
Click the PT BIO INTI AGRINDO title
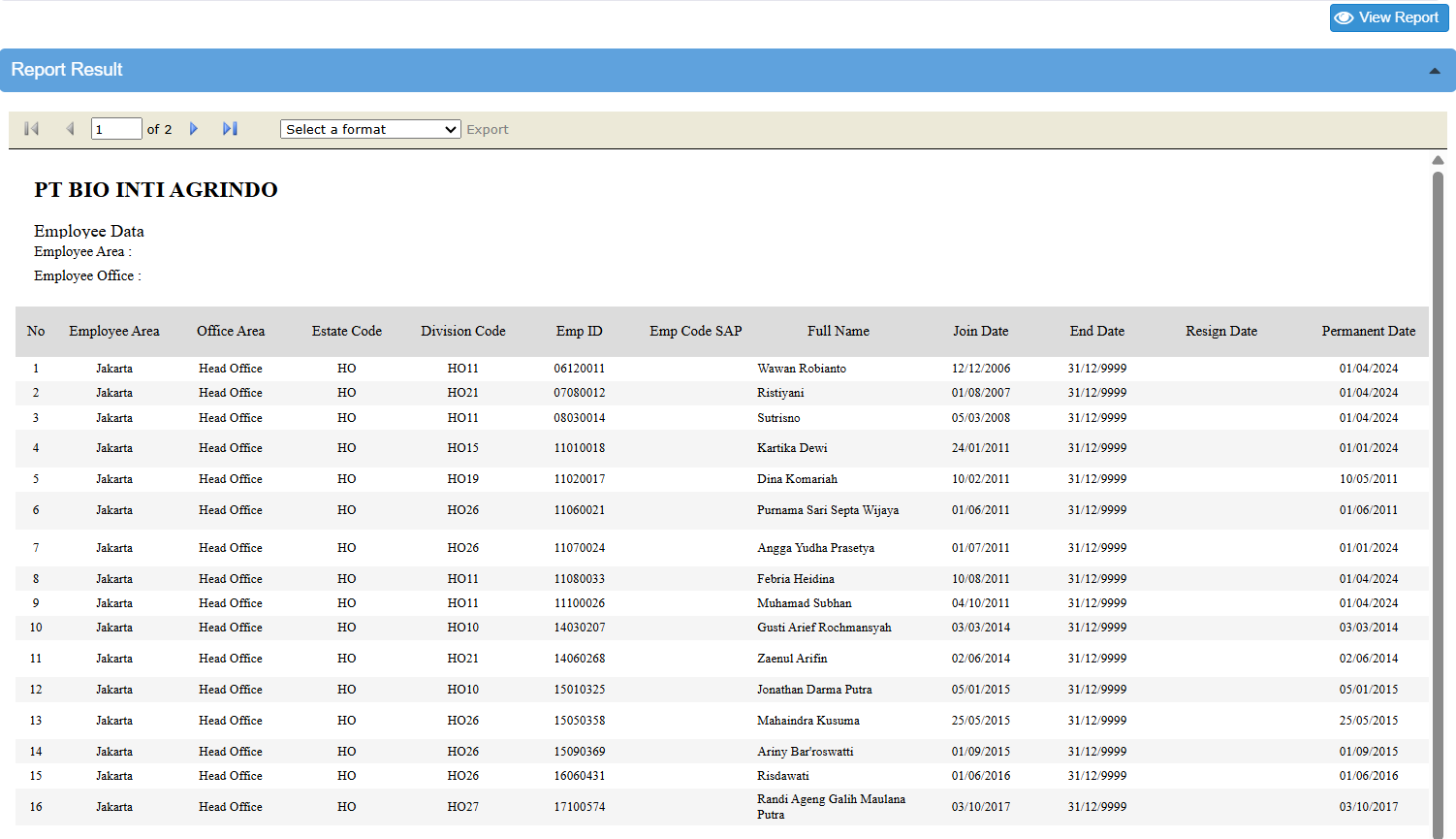pyautogui.click(x=156, y=190)
